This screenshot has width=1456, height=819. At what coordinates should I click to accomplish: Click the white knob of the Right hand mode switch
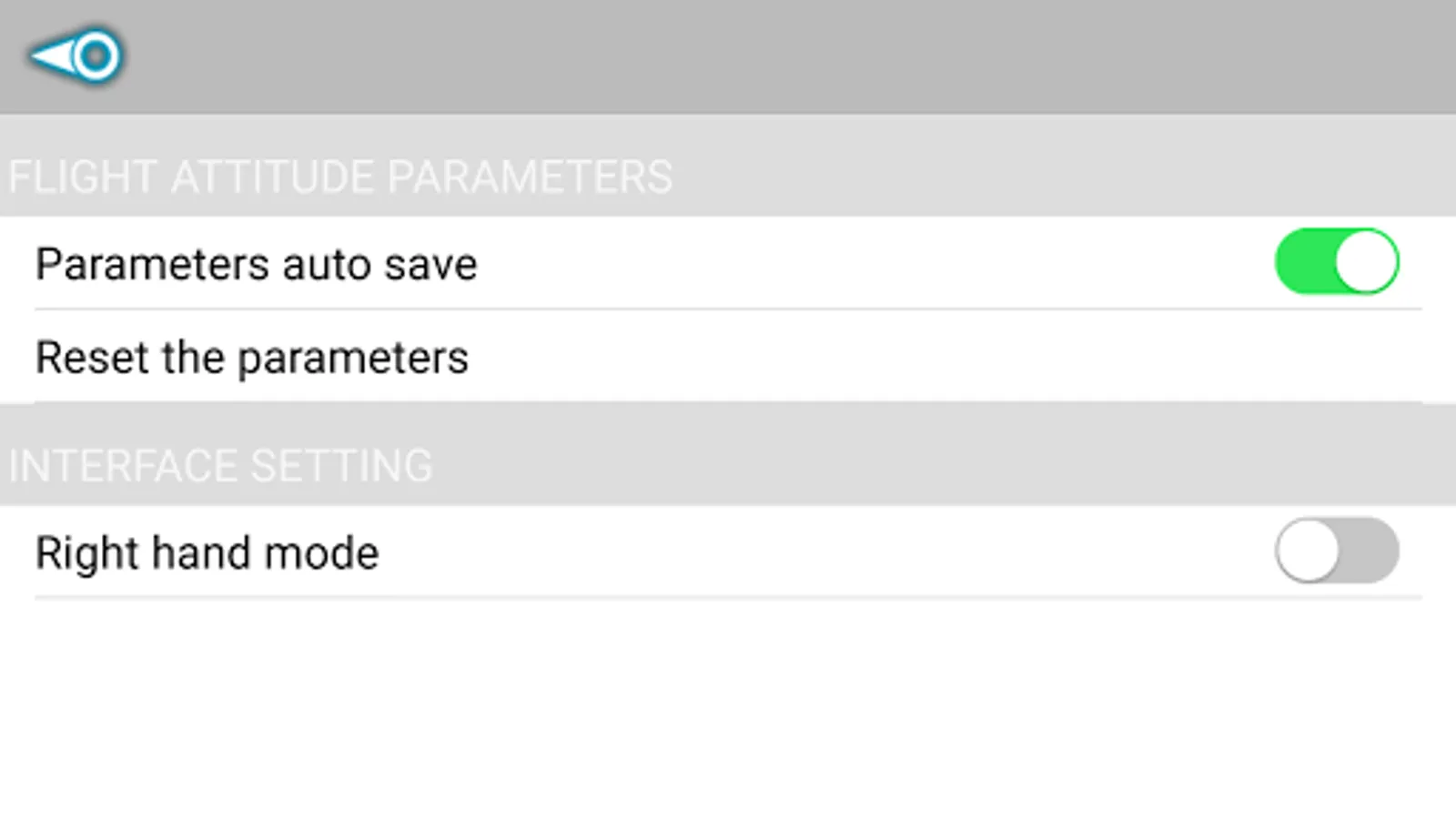pos(1308,551)
